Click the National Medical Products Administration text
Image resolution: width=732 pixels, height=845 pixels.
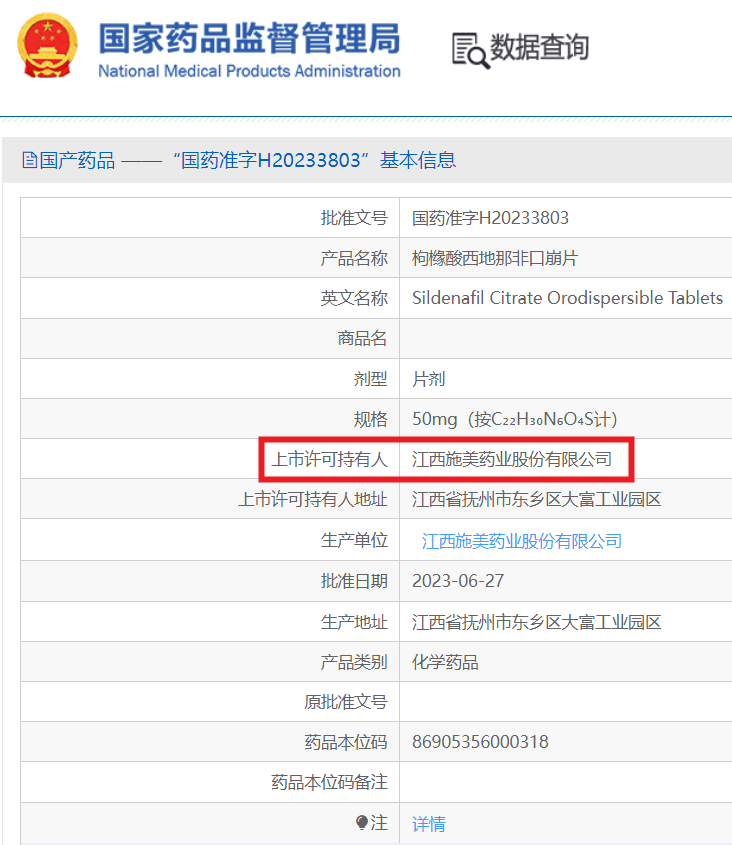tap(249, 72)
